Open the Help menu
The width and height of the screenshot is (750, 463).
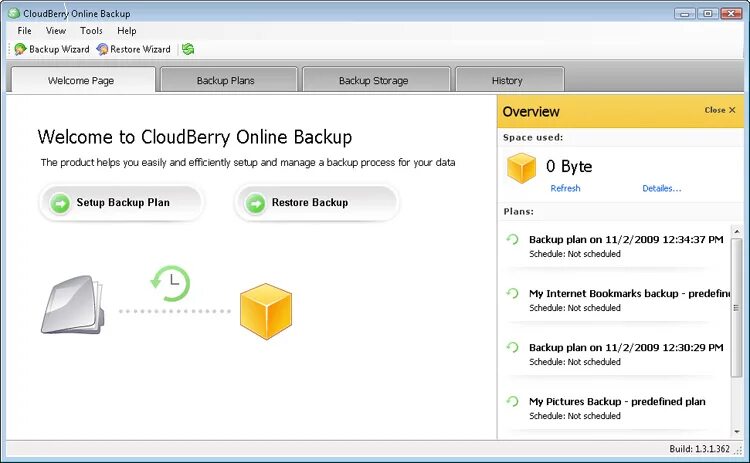(x=127, y=31)
